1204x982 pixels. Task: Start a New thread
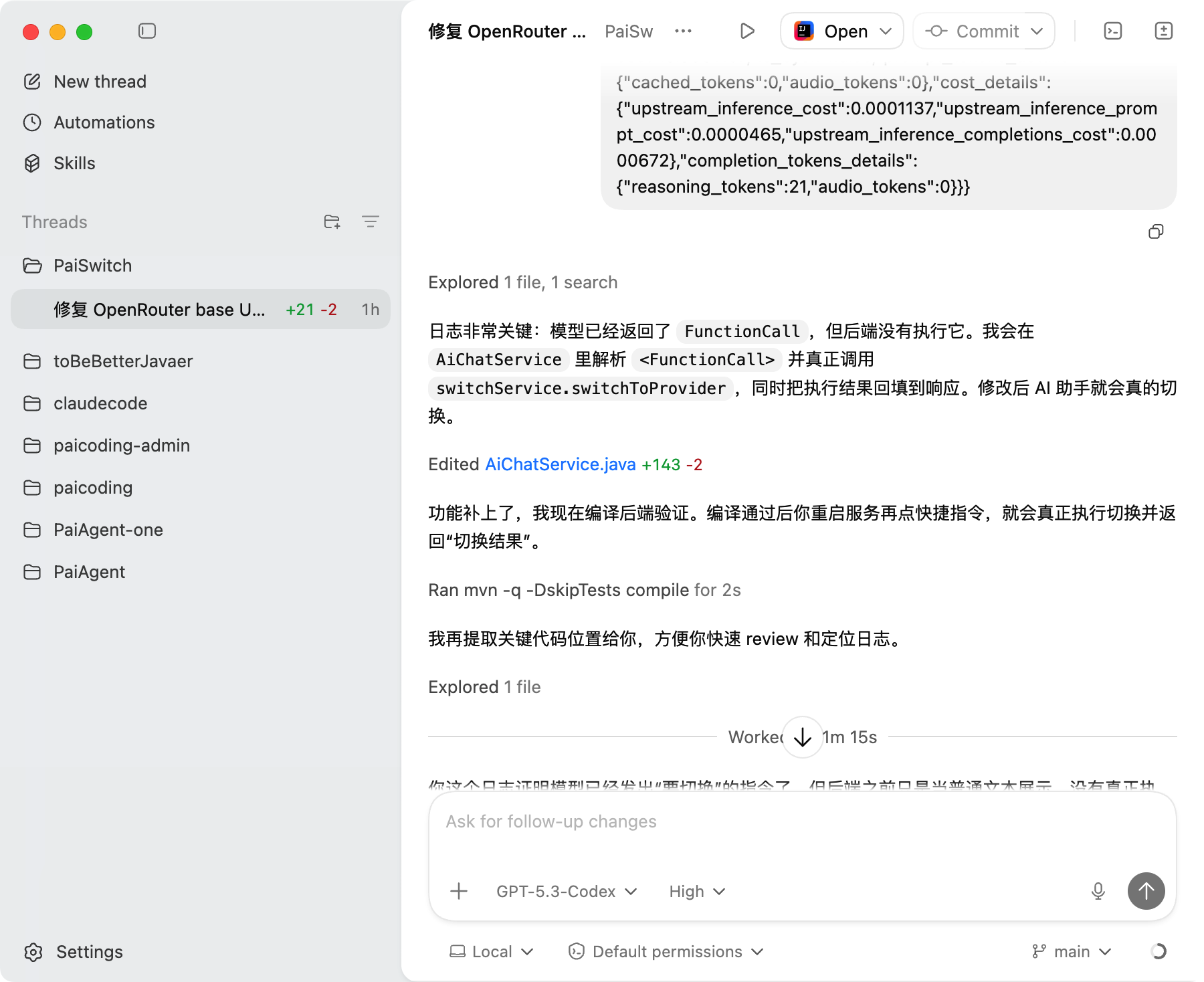point(100,82)
